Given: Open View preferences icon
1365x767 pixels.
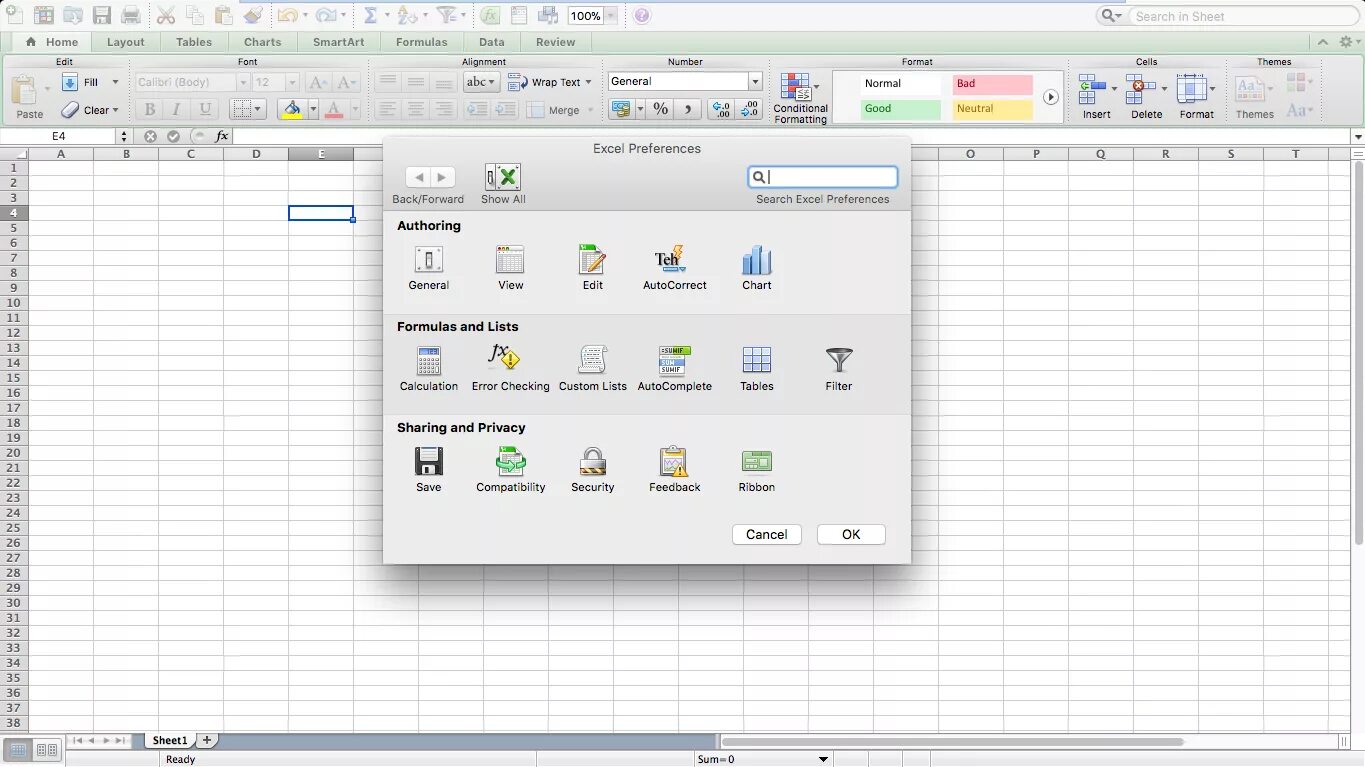Looking at the screenshot, I should 510,260.
